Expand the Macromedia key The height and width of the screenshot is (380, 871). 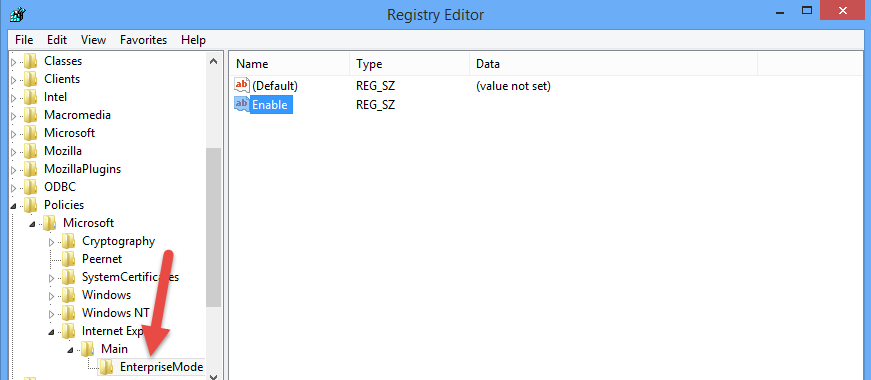click(x=14, y=116)
